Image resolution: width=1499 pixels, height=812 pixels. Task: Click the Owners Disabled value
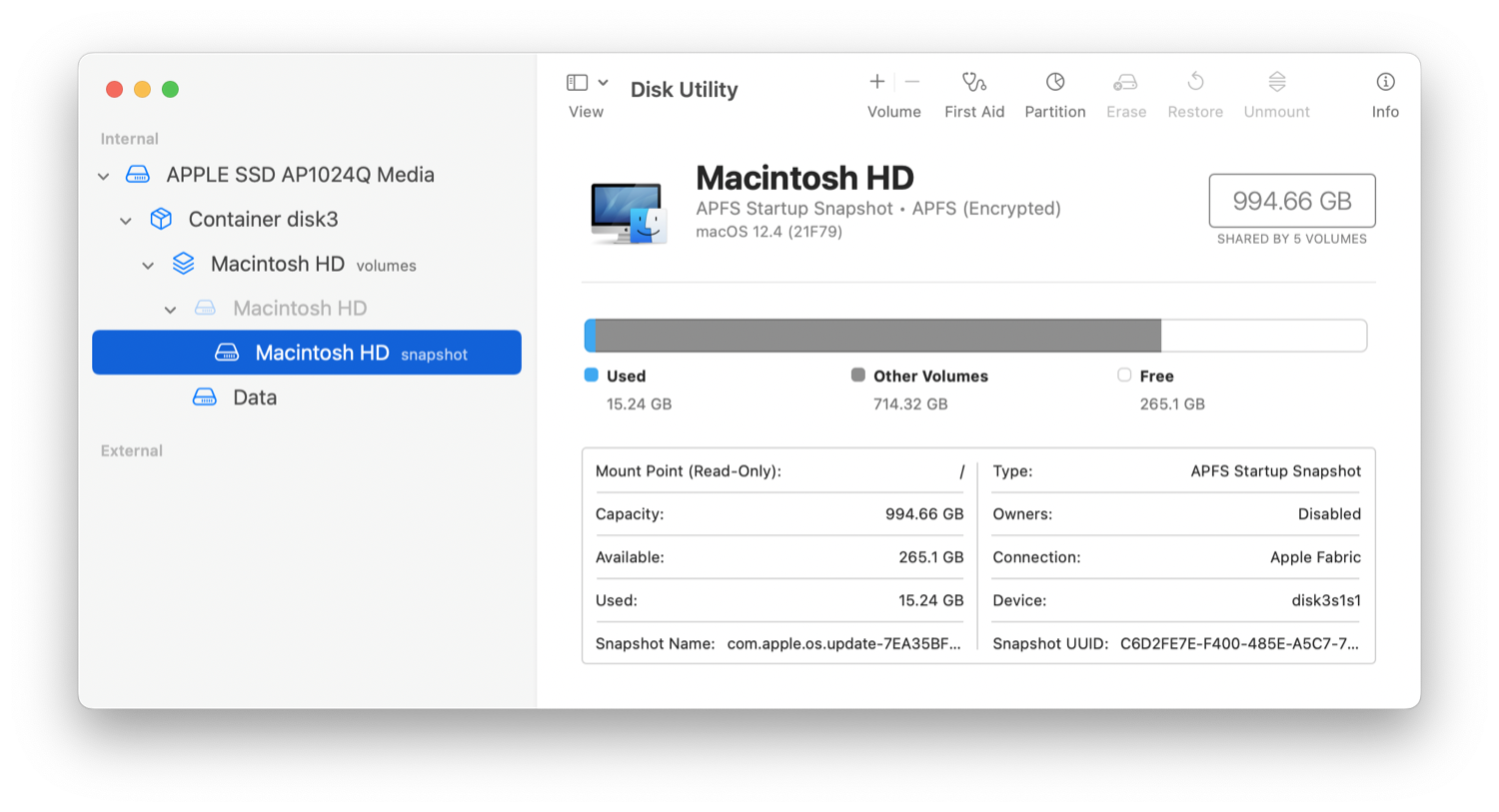(x=1329, y=514)
